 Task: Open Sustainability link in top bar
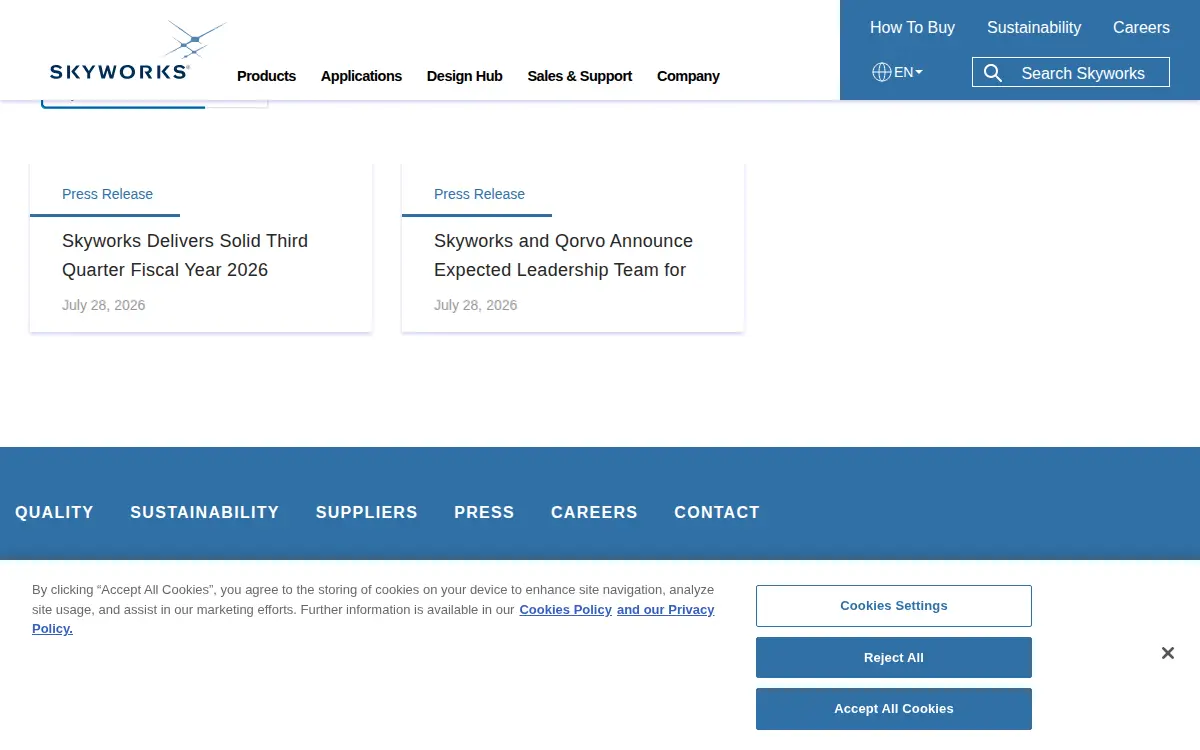click(x=1034, y=28)
